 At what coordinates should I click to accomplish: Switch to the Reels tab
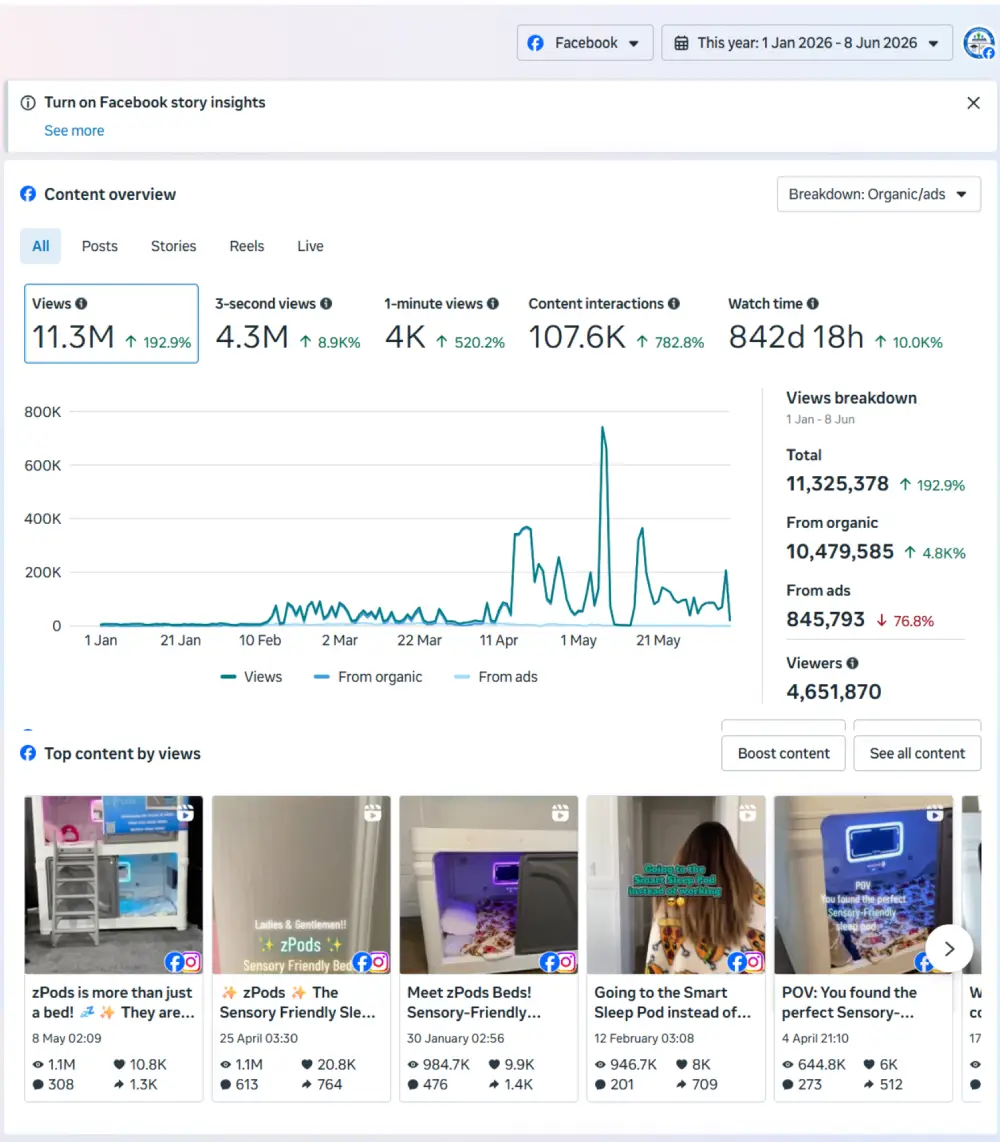click(x=247, y=246)
